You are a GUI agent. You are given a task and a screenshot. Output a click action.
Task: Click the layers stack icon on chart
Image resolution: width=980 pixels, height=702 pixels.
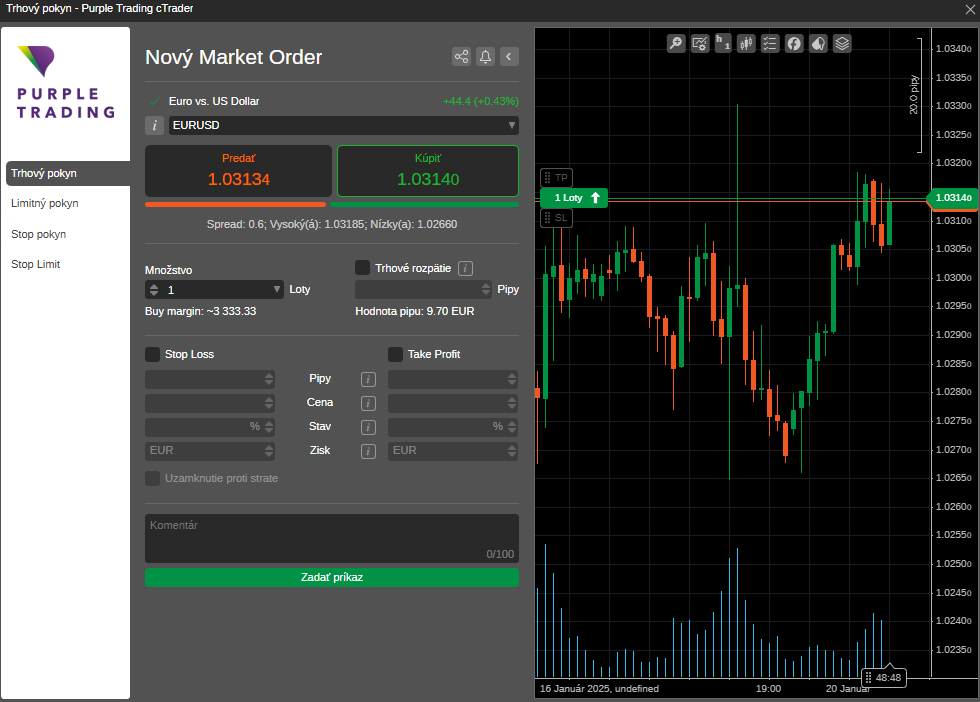coord(842,44)
